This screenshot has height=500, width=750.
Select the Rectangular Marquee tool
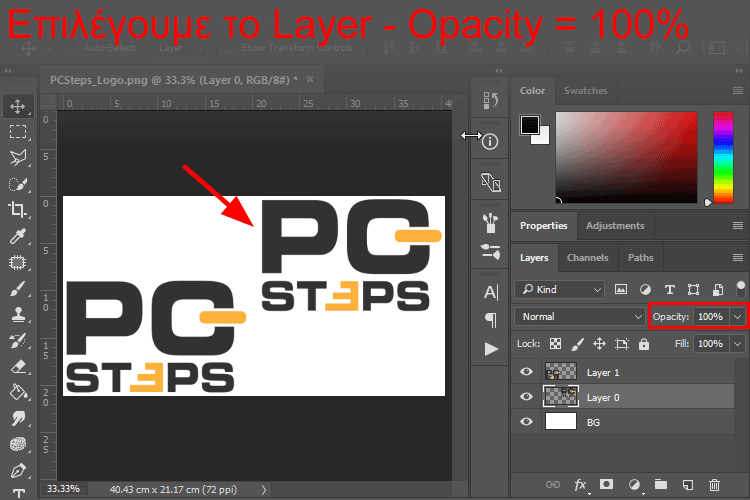tap(18, 132)
